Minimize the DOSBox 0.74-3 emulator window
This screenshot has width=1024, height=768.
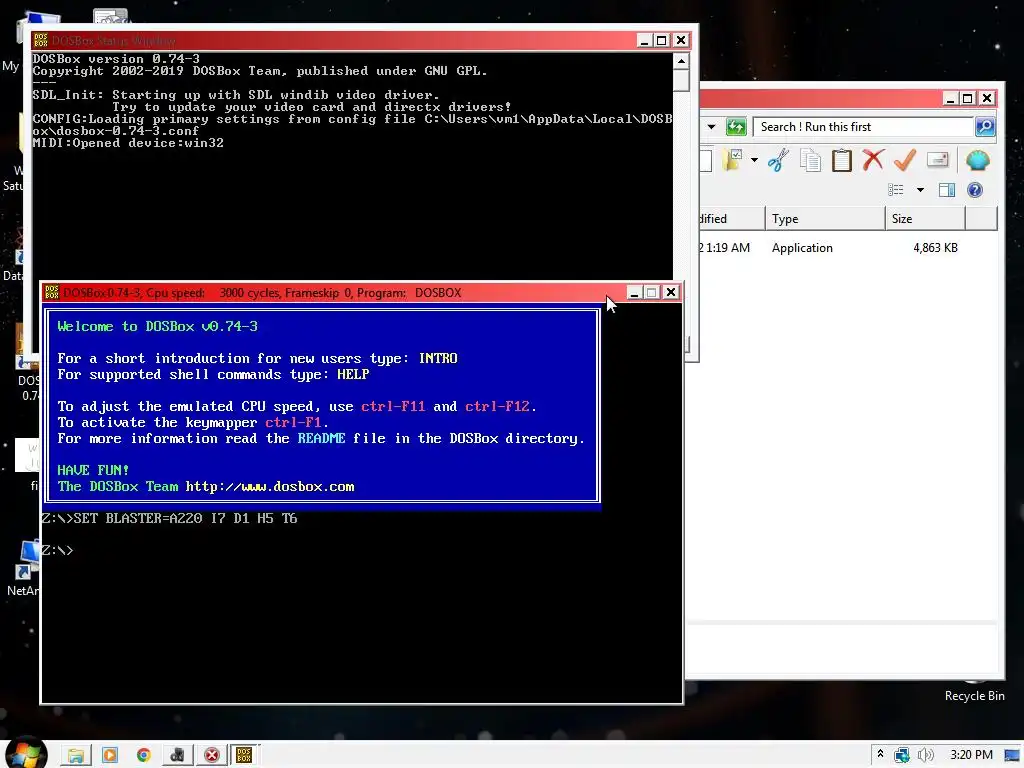click(633, 293)
